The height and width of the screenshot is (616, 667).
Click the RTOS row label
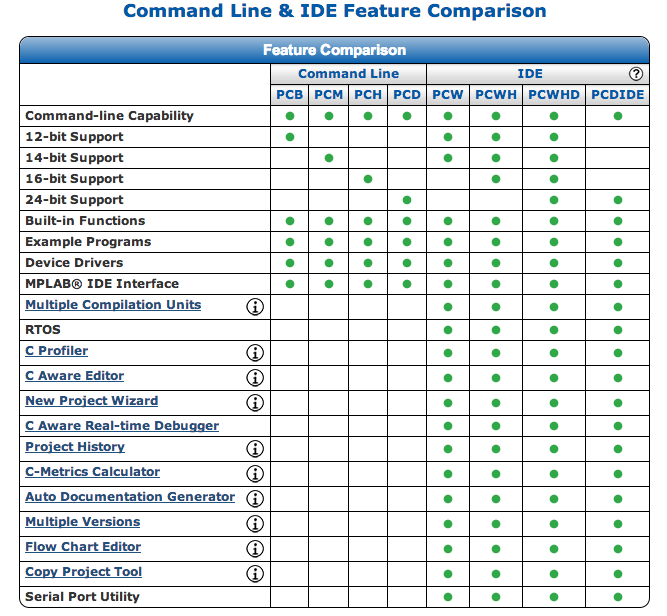click(x=43, y=330)
